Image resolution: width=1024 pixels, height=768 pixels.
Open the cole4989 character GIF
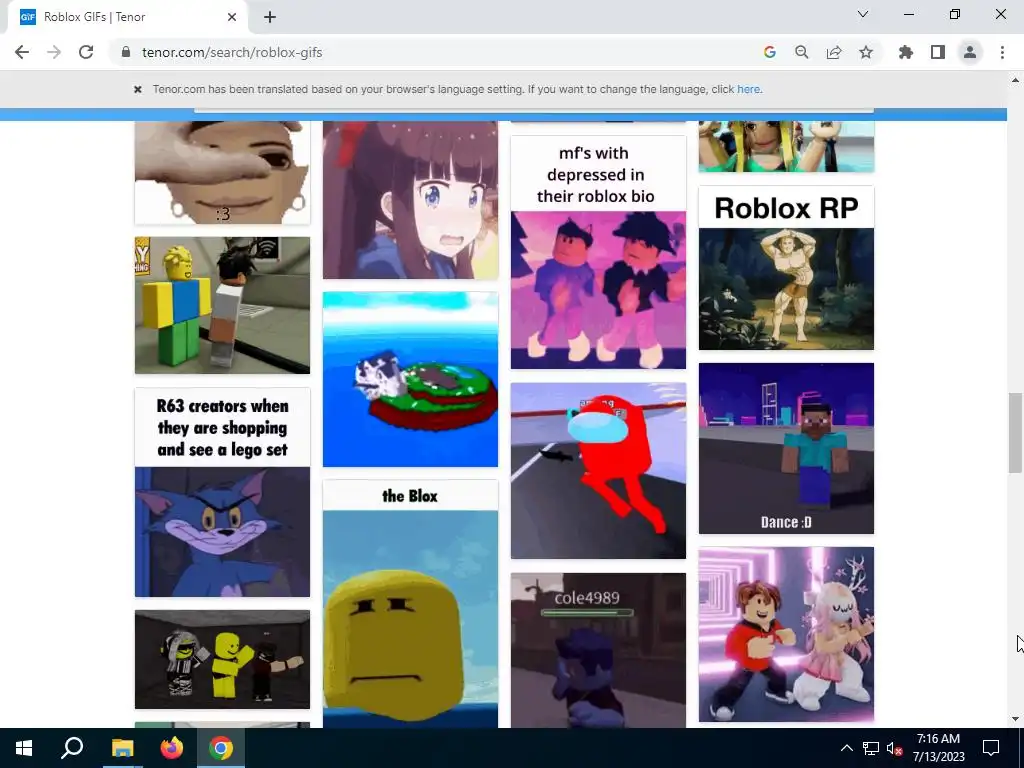coord(598,650)
